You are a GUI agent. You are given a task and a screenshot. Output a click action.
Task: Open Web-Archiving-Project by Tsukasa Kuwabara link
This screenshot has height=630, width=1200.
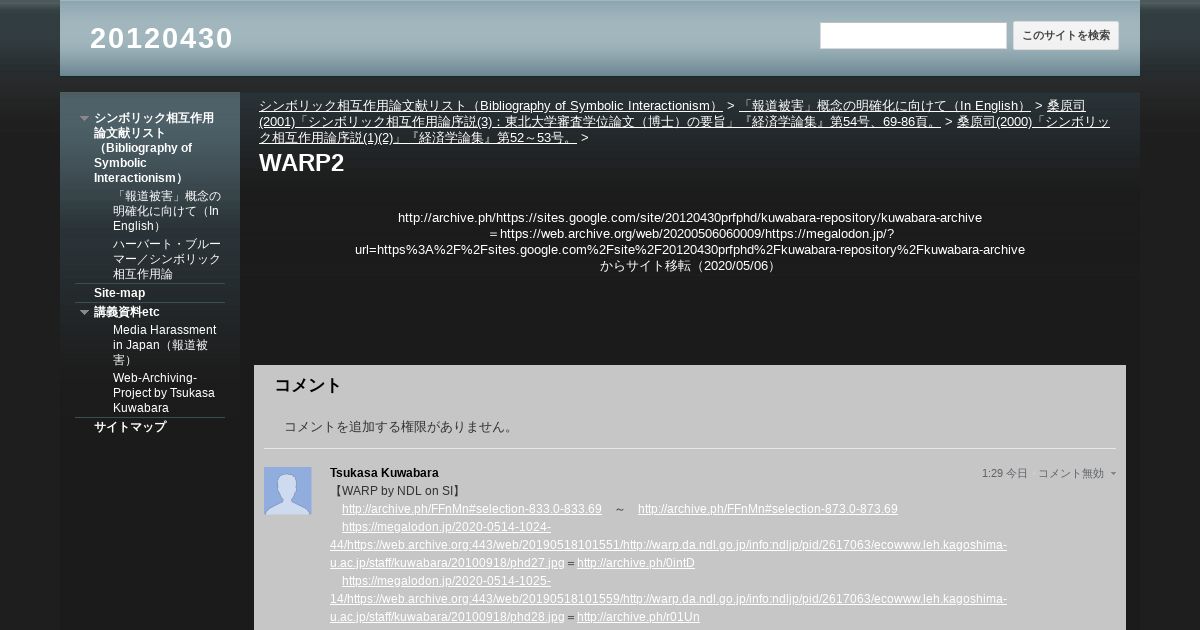tap(164, 393)
